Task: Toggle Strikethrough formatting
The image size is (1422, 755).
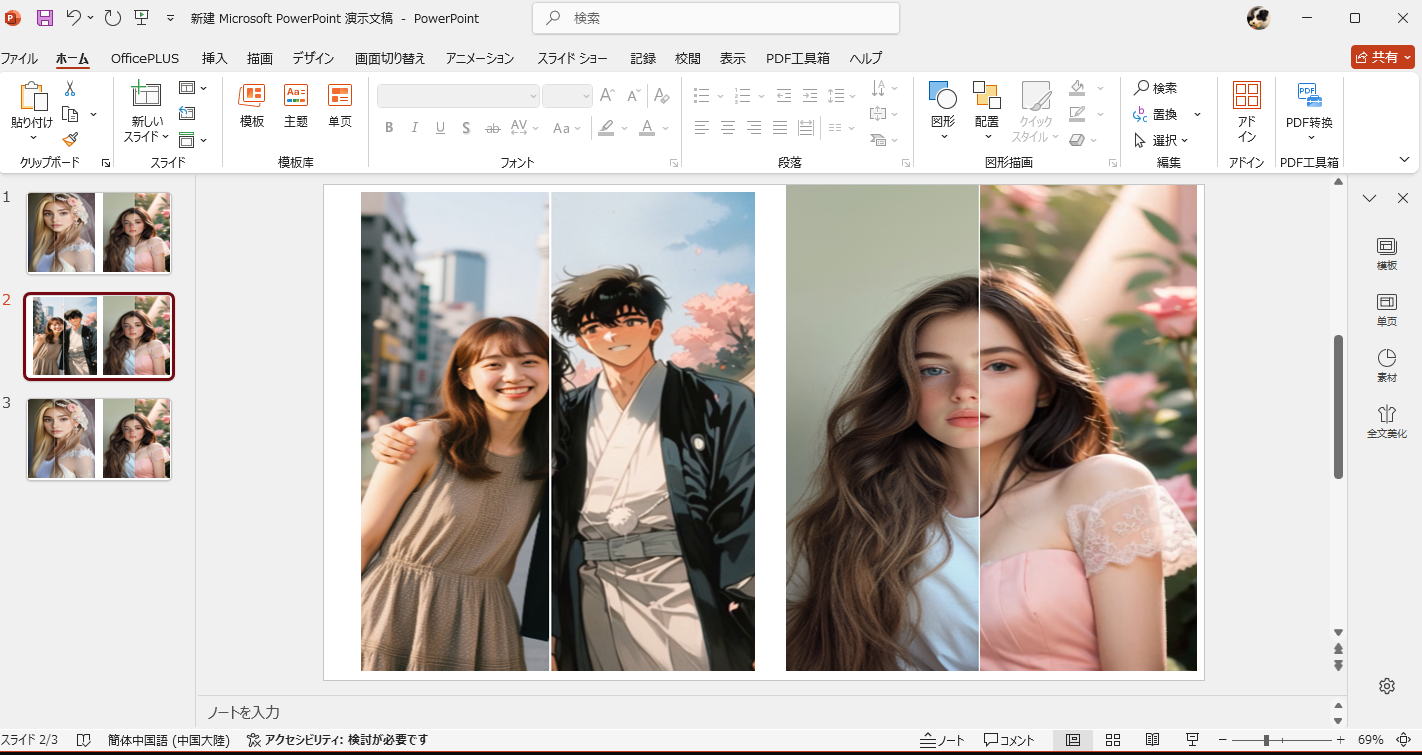Action: 492,128
